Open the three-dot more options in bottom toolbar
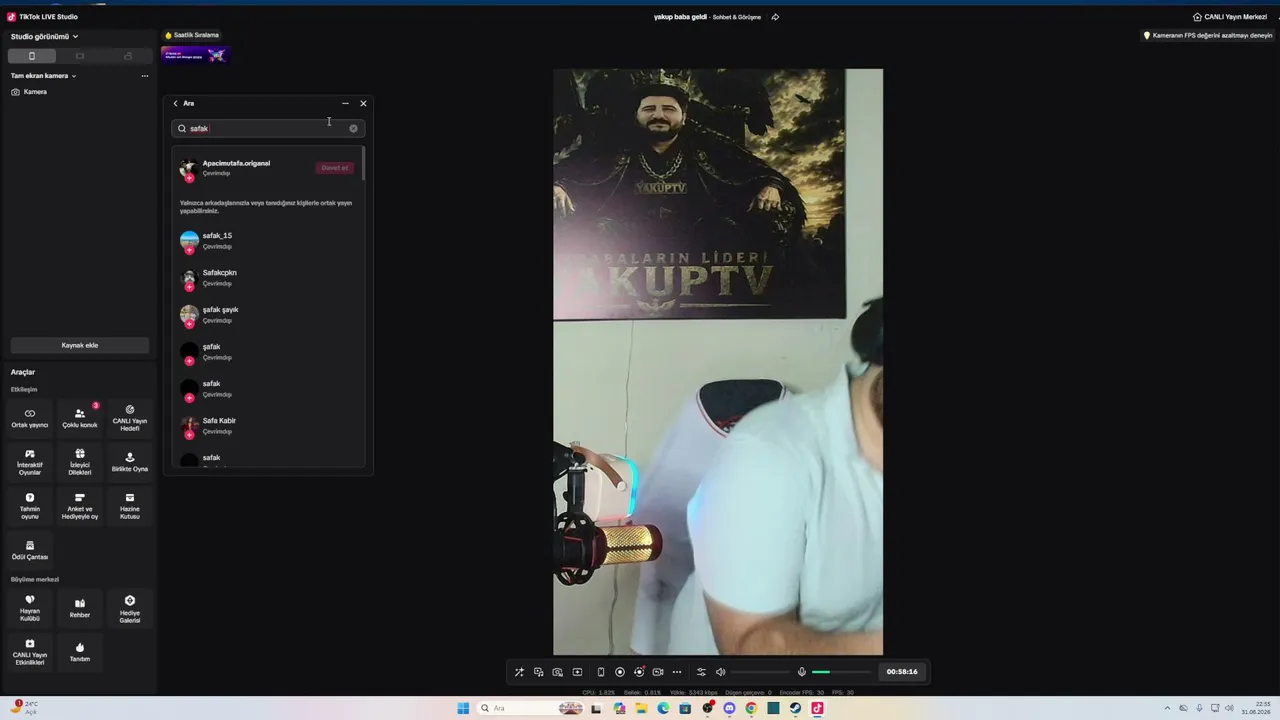Viewport: 1280px width, 720px height. click(x=677, y=672)
